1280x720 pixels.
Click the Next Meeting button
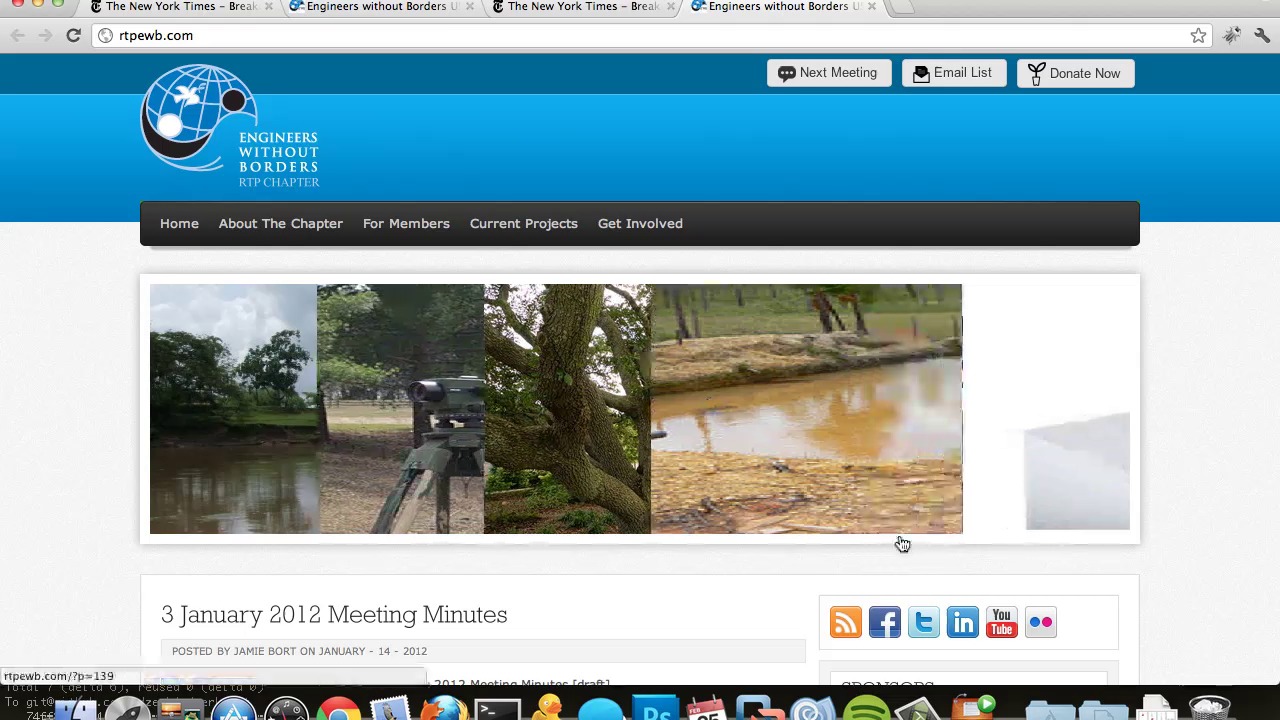829,73
